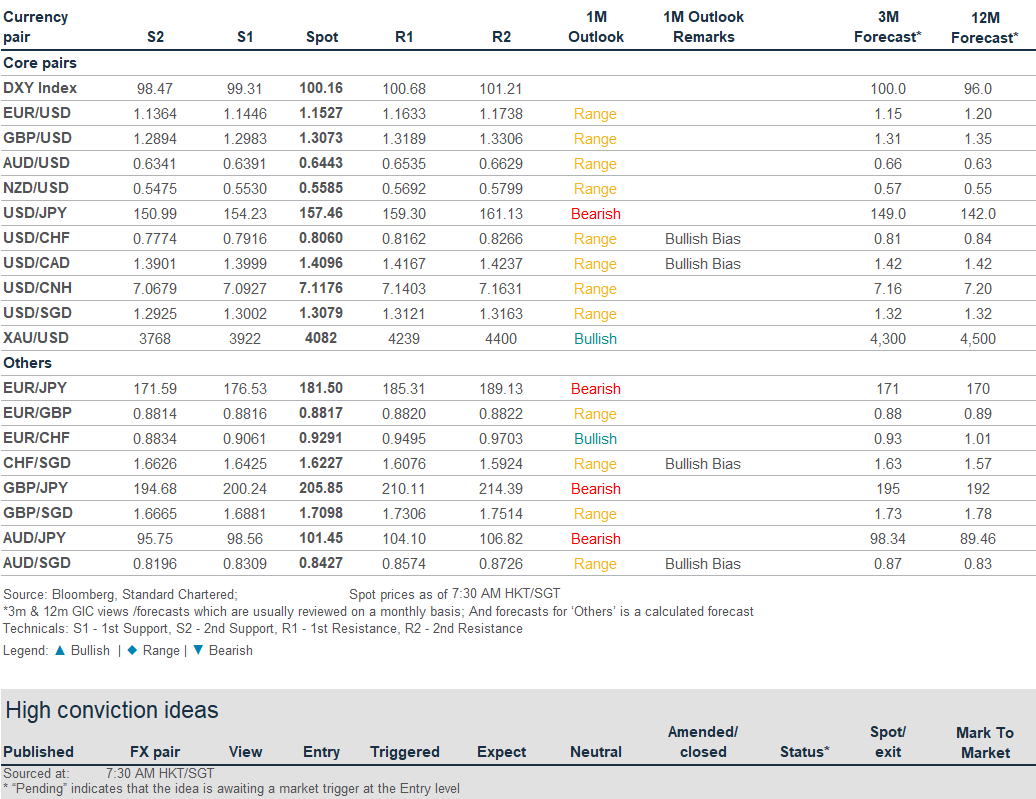Click the GBP/JPY spot value 205.85
The height and width of the screenshot is (799, 1036).
[x=321, y=489]
